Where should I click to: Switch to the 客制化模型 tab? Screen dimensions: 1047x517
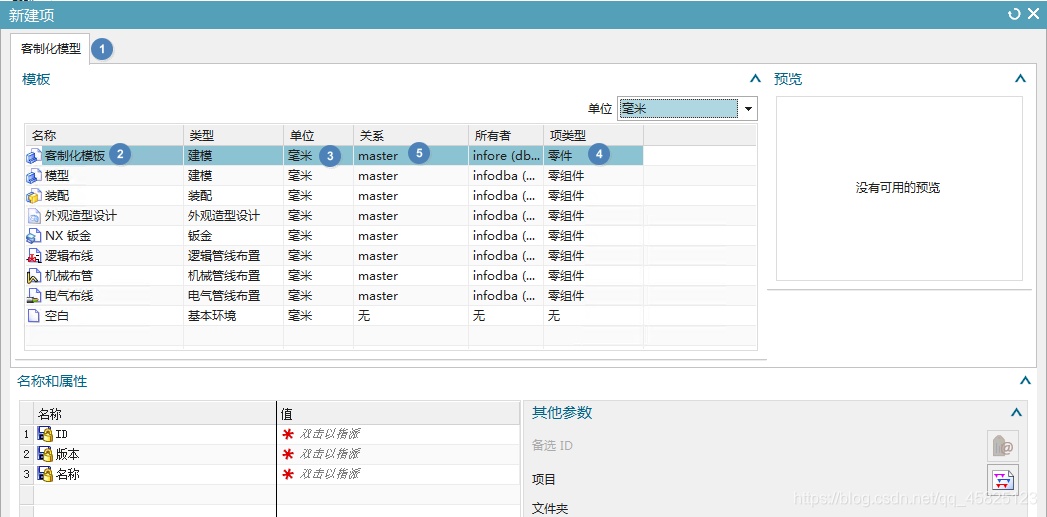tap(51, 49)
